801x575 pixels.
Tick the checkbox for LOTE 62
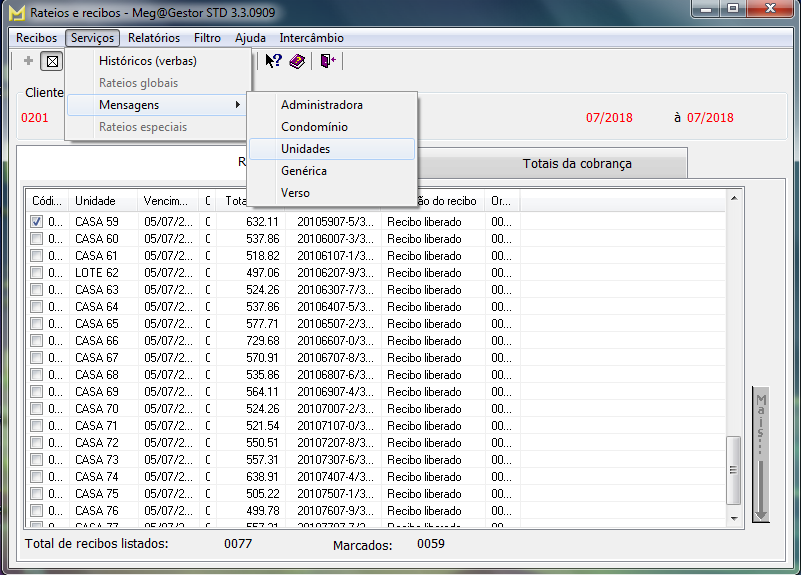37,273
